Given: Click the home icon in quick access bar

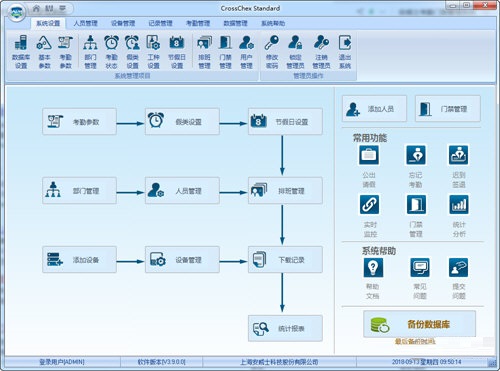Looking at the screenshot, I should point(36,8).
